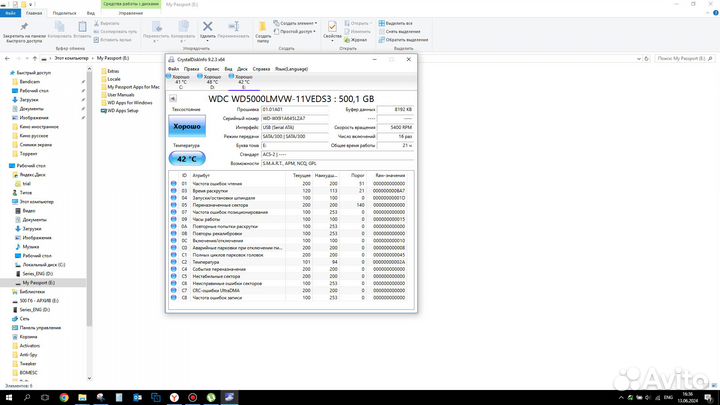Switch to the Поделиться ribbon tab
This screenshot has height=405, width=720.
(x=64, y=13)
